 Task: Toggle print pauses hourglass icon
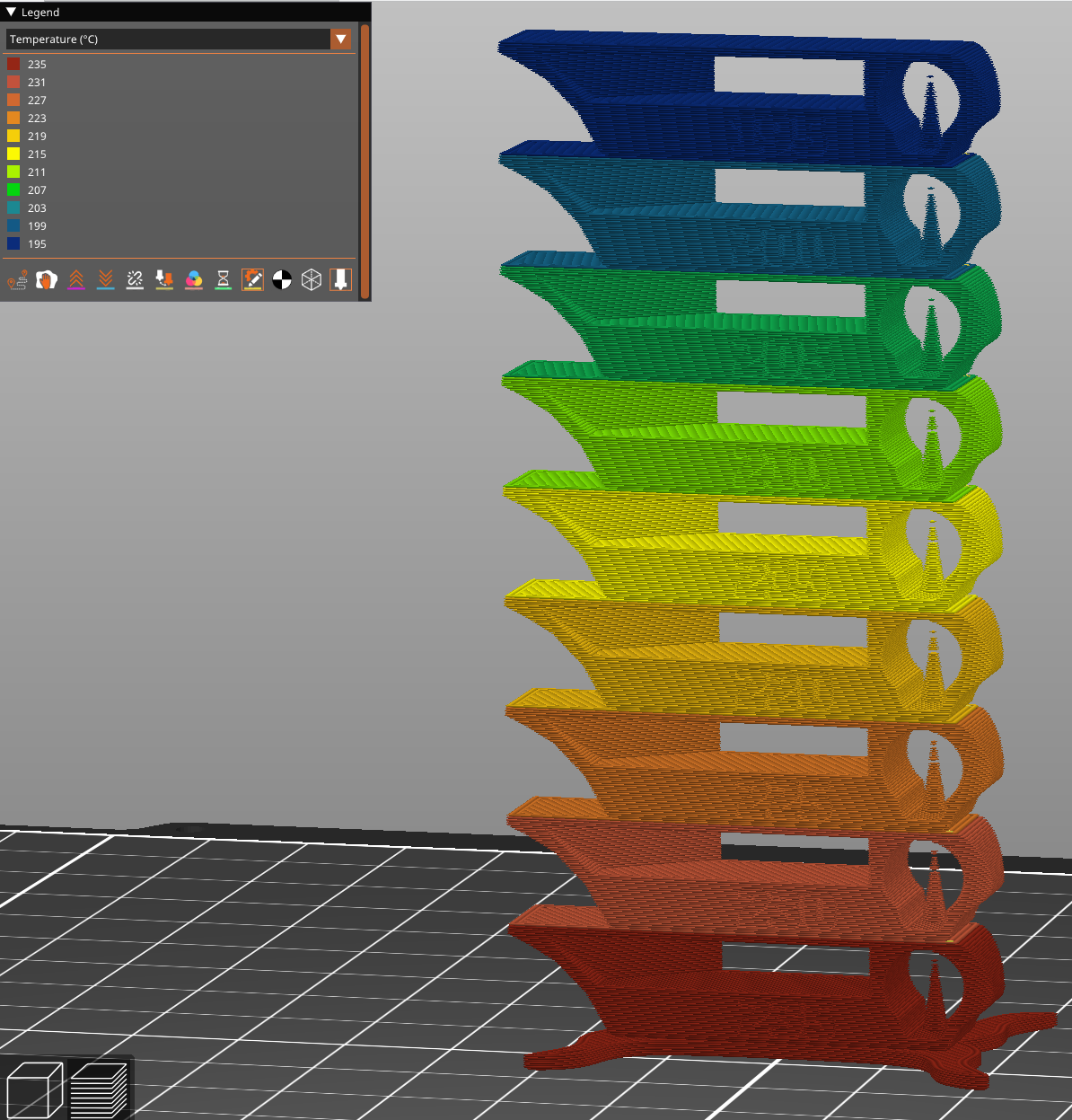click(x=224, y=280)
